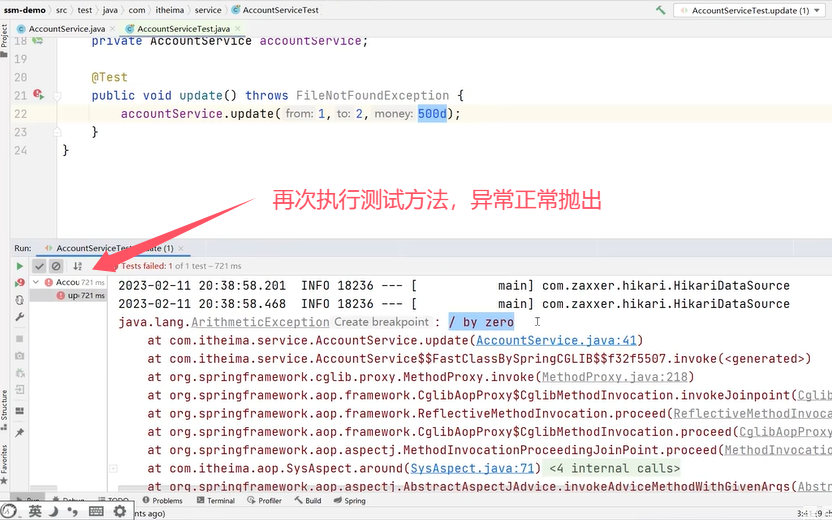832x520 pixels.
Task: Open the Project tool window side tab
Action: point(4,41)
